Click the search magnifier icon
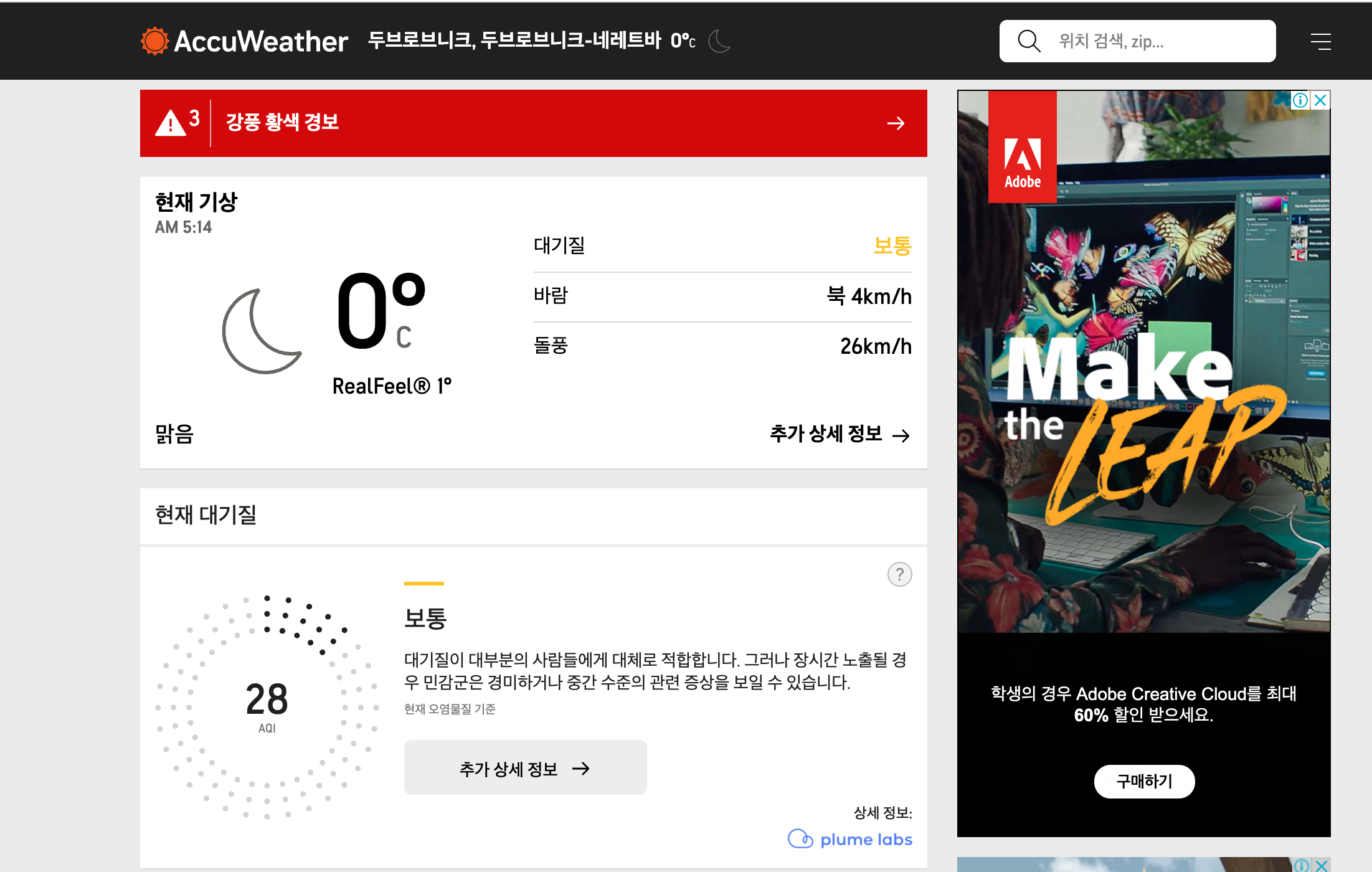 point(1028,41)
